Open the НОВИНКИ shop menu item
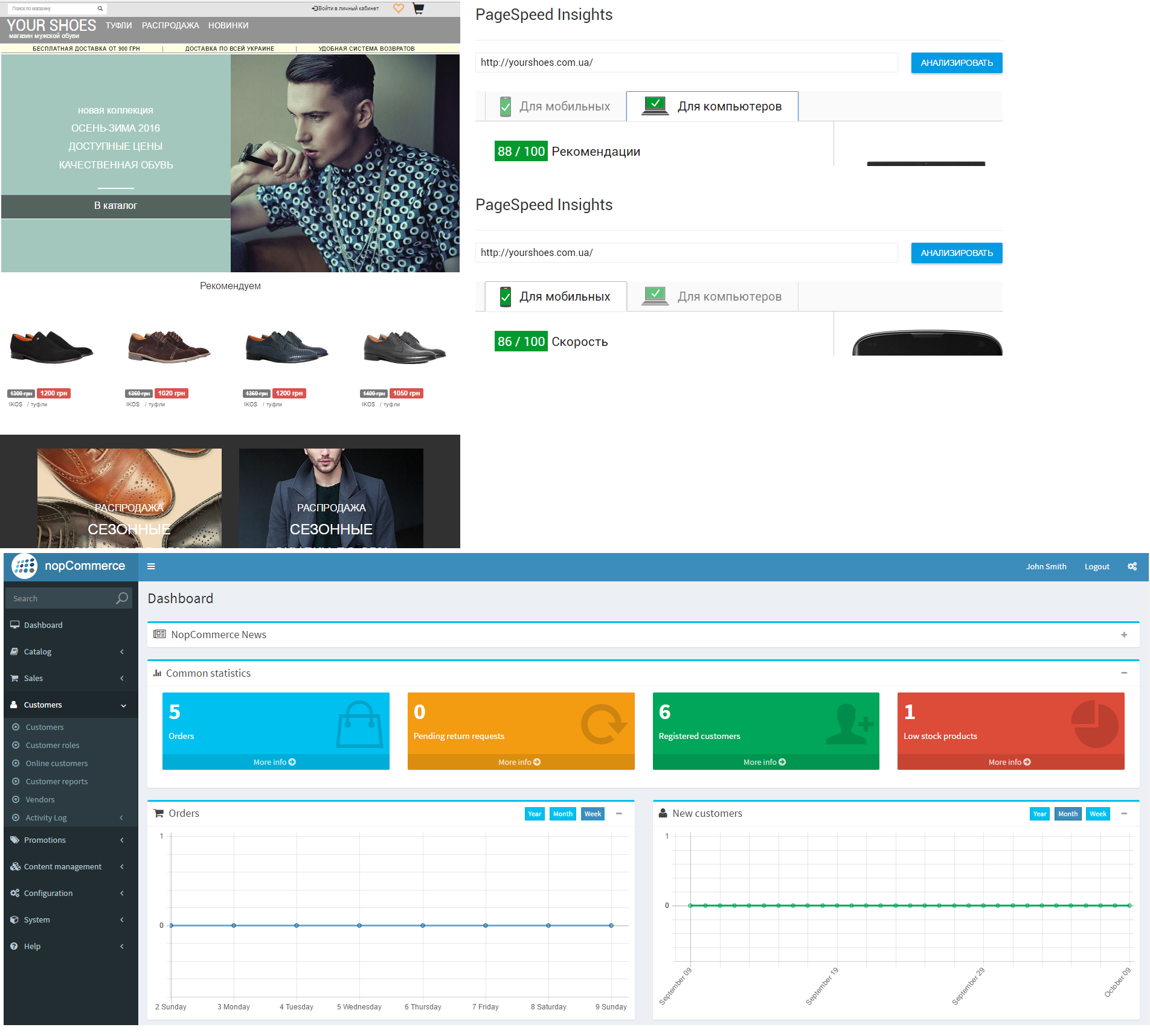Screen dimensions: 1150x1036 coord(228,25)
